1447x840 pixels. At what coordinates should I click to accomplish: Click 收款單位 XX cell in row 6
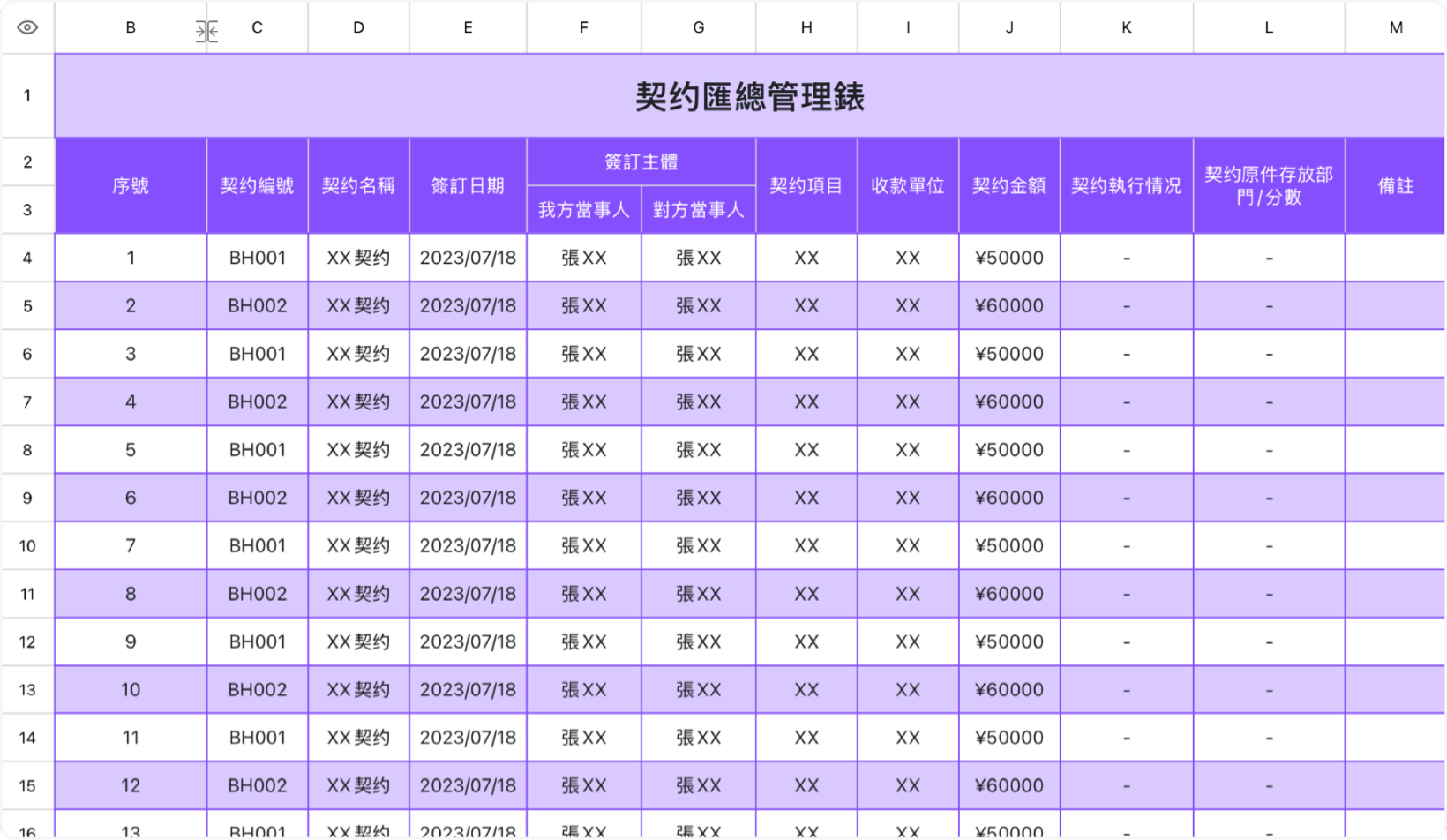pos(908,354)
